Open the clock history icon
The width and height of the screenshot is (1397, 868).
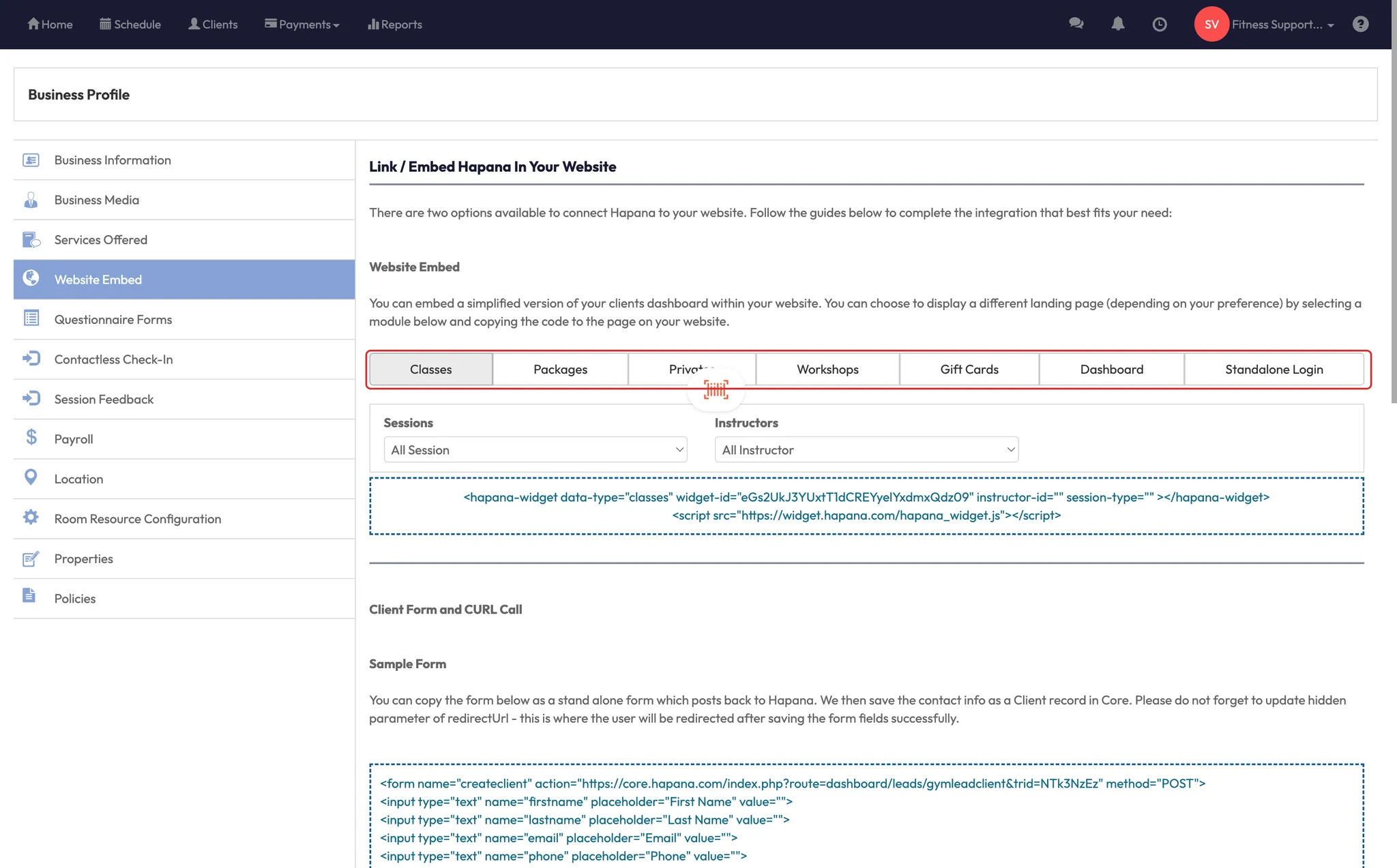1160,24
